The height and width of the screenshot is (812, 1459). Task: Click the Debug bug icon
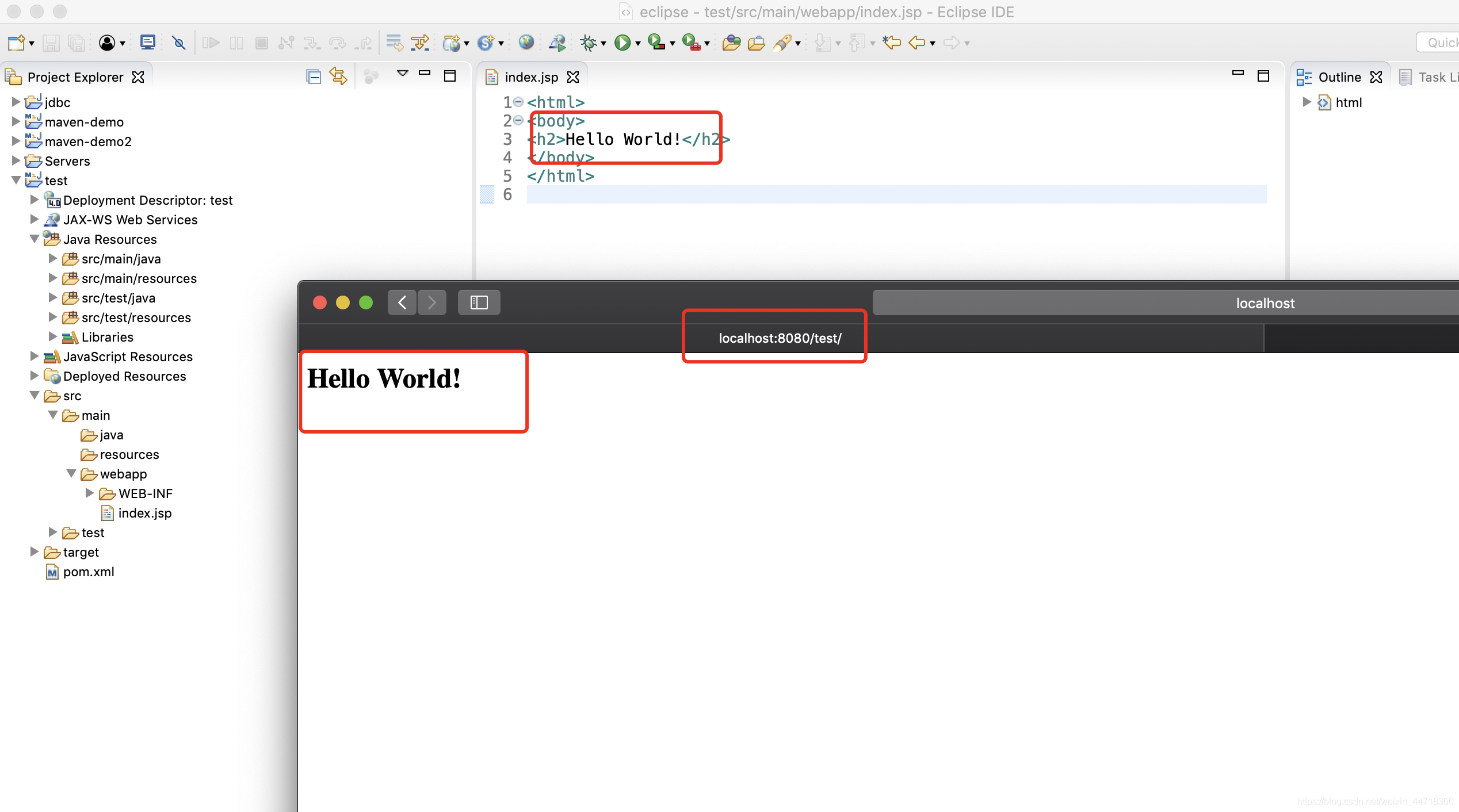(588, 43)
